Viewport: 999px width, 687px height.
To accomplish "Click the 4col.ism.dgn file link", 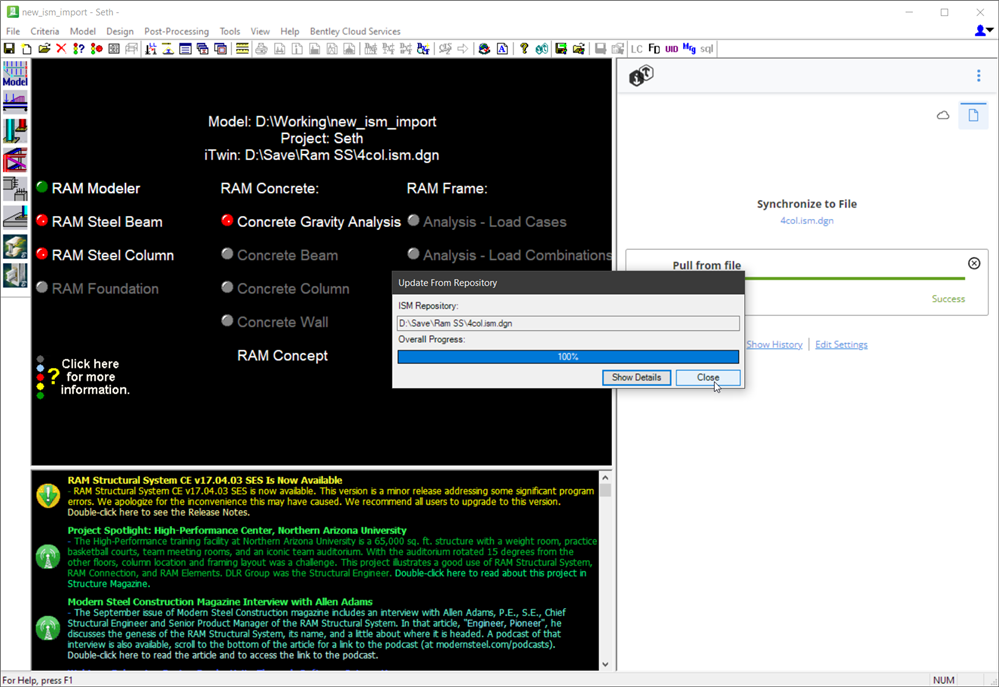I will point(807,221).
